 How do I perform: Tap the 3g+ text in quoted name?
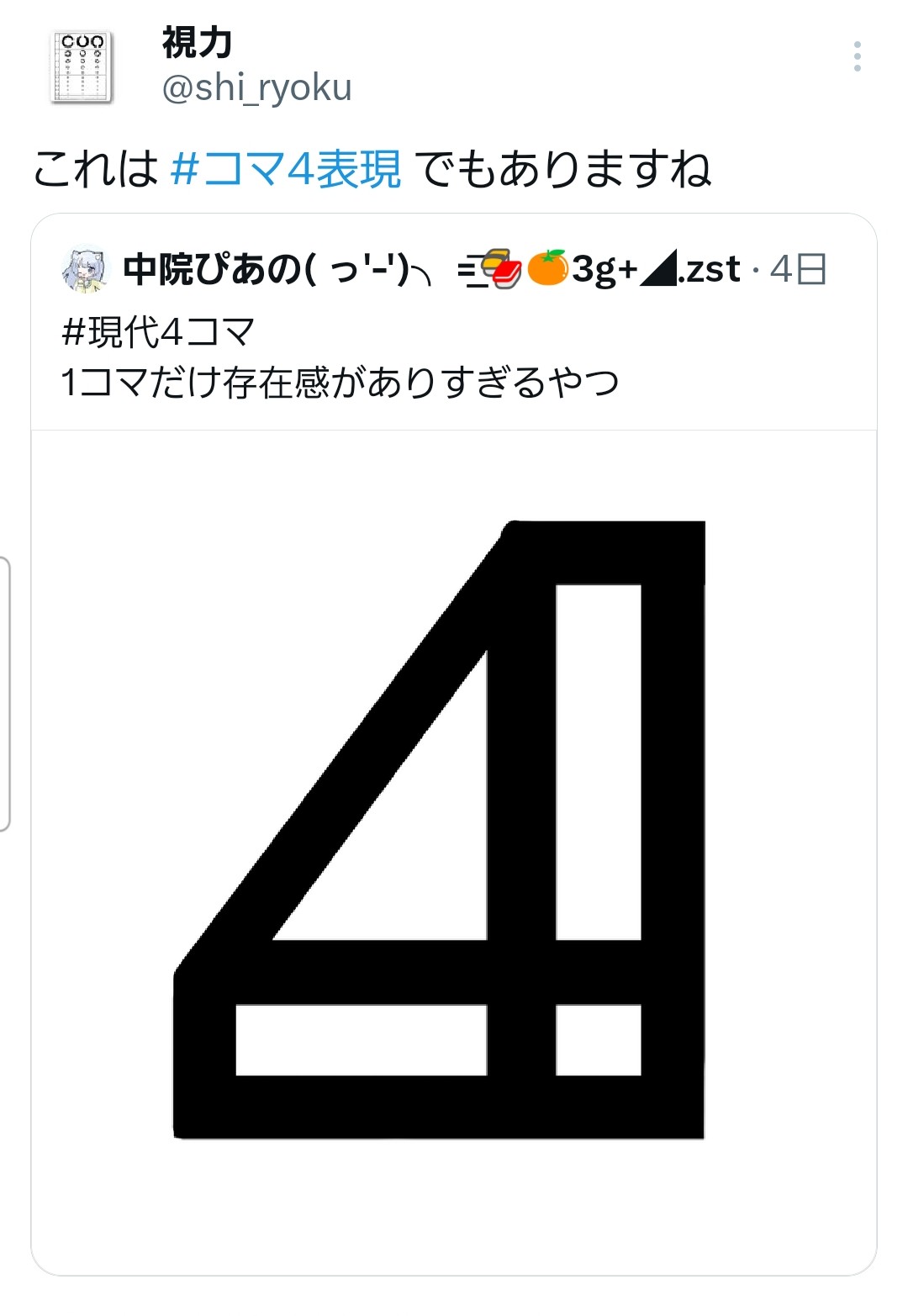click(605, 271)
